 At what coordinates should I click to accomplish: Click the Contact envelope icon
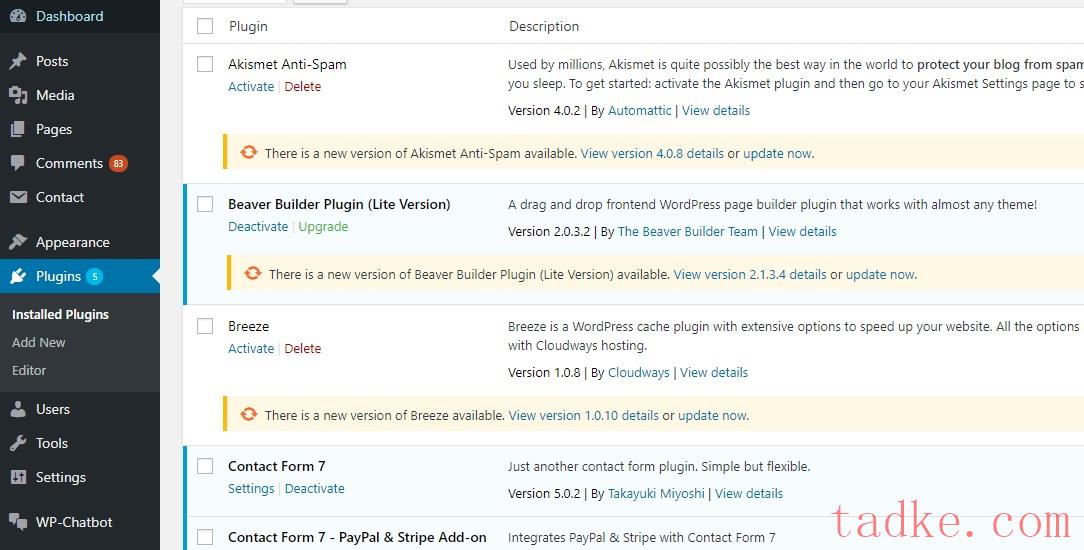(18, 197)
